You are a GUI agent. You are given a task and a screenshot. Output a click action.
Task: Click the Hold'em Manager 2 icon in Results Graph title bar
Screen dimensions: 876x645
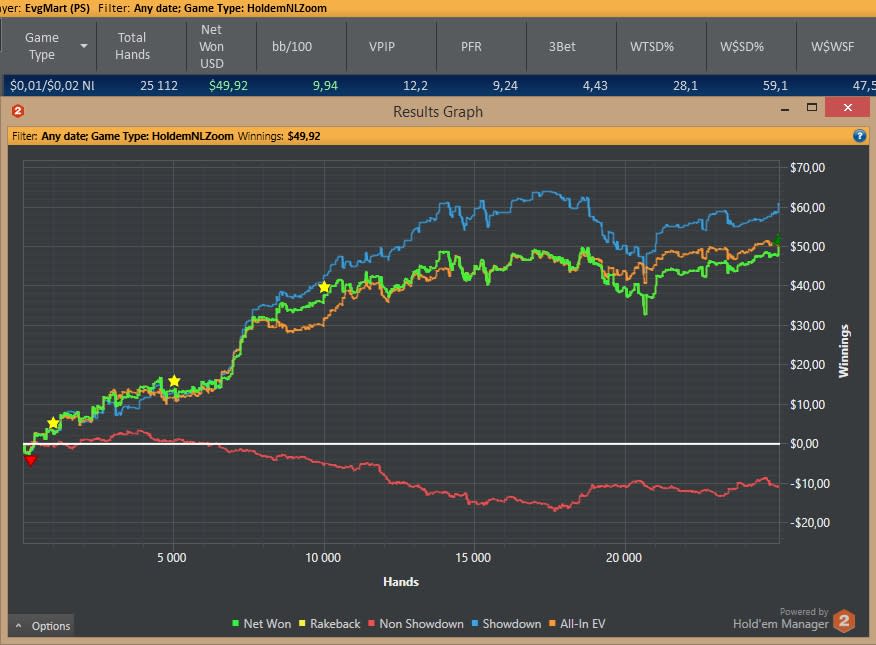[x=18, y=111]
